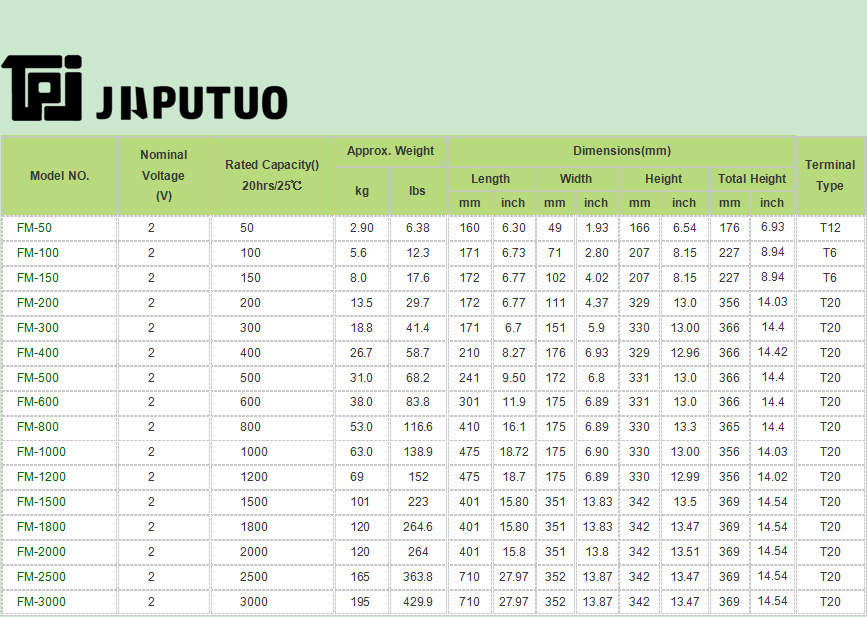The height and width of the screenshot is (617, 867).
Task: Click the Total Height subheader
Action: point(752,179)
